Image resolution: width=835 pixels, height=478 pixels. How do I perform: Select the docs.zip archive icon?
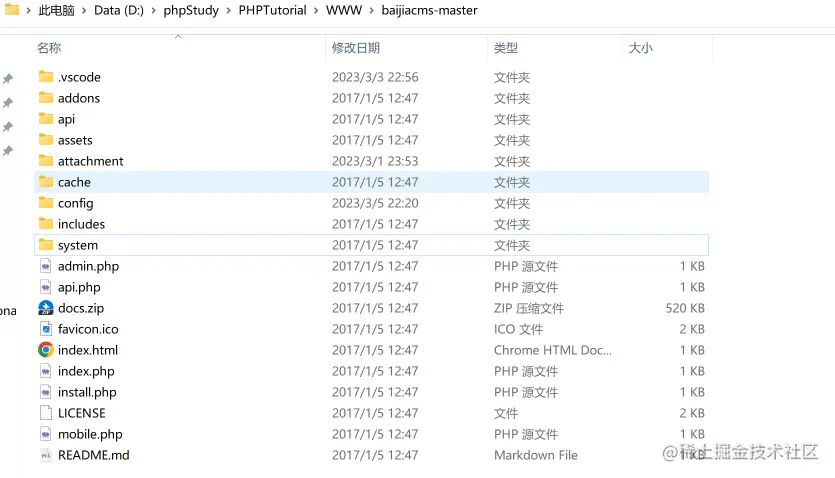tap(46, 308)
